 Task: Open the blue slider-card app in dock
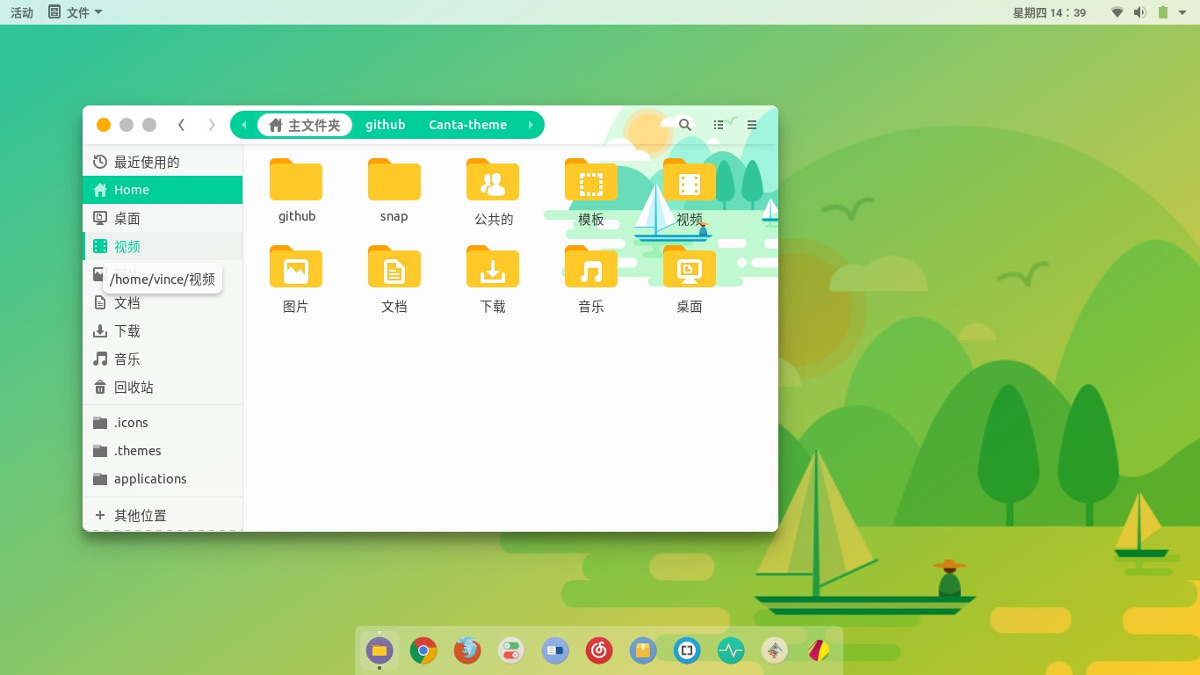(x=555, y=651)
